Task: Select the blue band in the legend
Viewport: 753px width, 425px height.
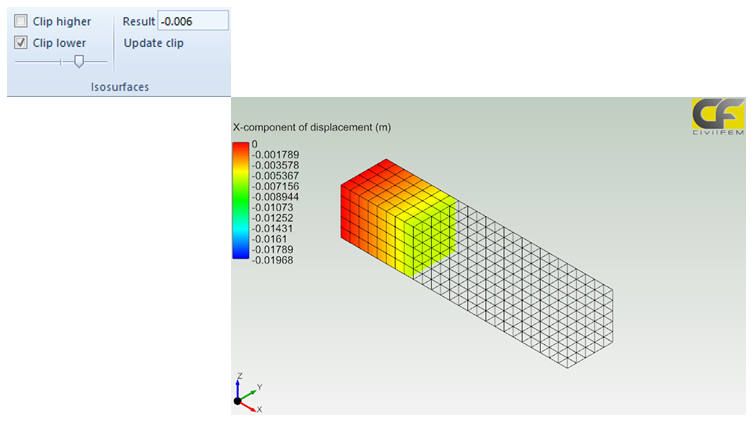Action: pyautogui.click(x=240, y=250)
